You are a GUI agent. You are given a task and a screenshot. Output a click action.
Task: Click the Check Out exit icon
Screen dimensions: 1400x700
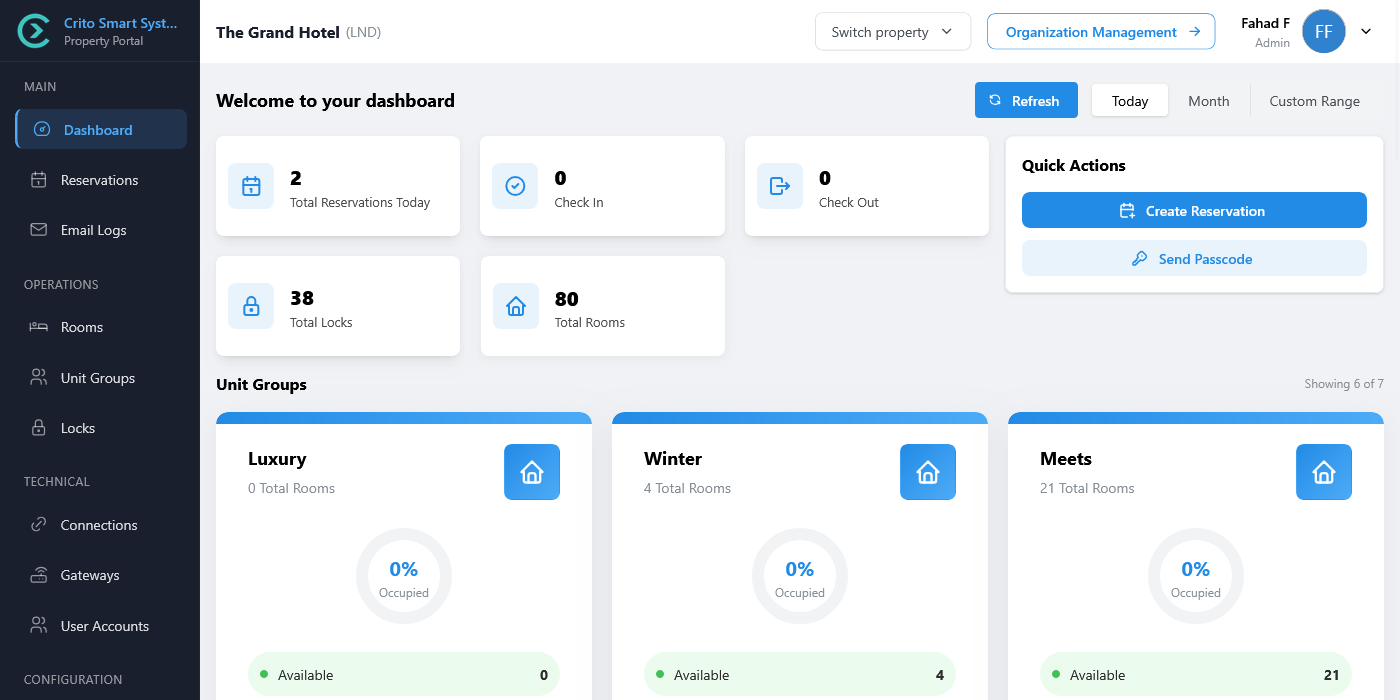tap(780, 186)
